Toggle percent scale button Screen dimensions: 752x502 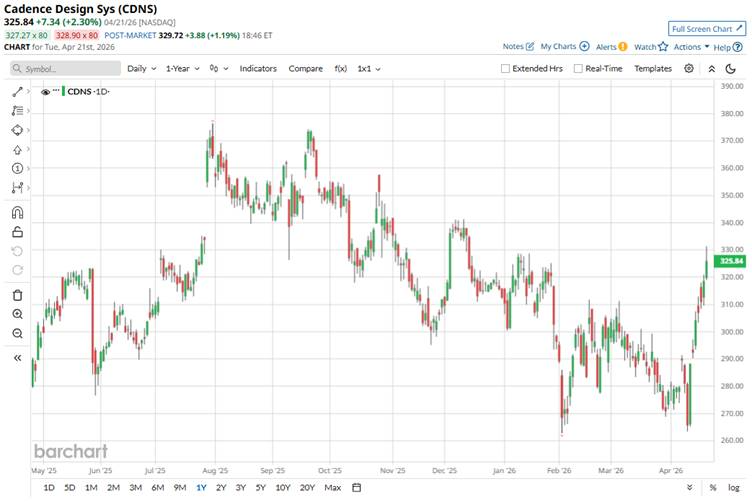[713, 488]
